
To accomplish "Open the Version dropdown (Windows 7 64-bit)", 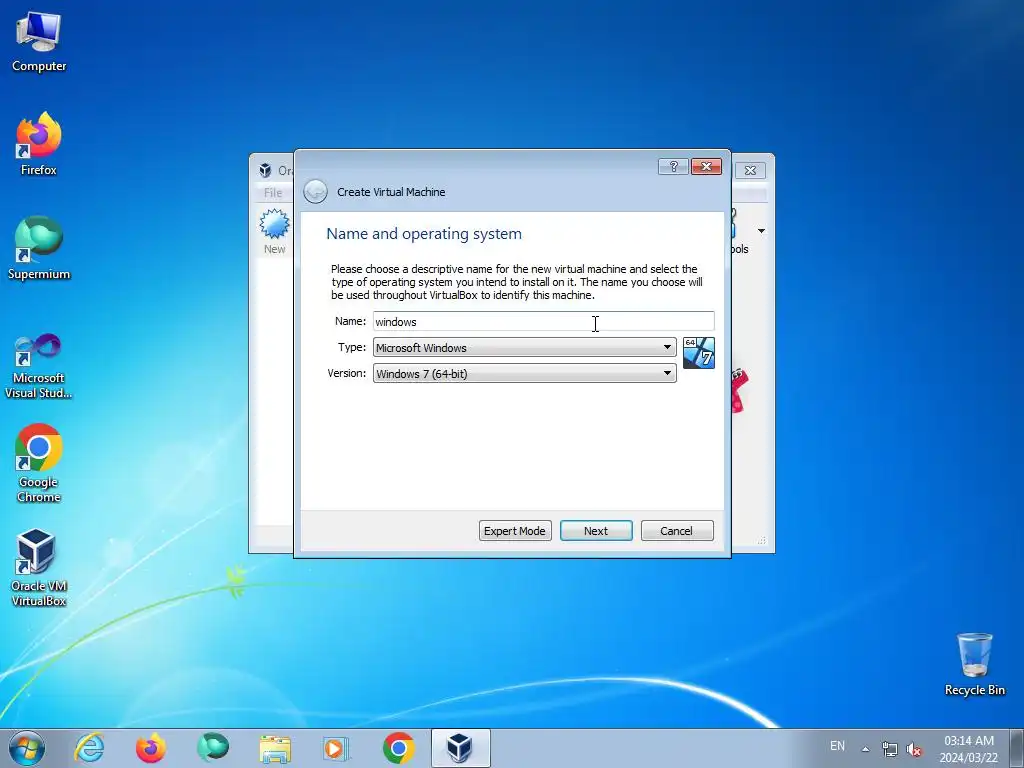I will pos(524,374).
